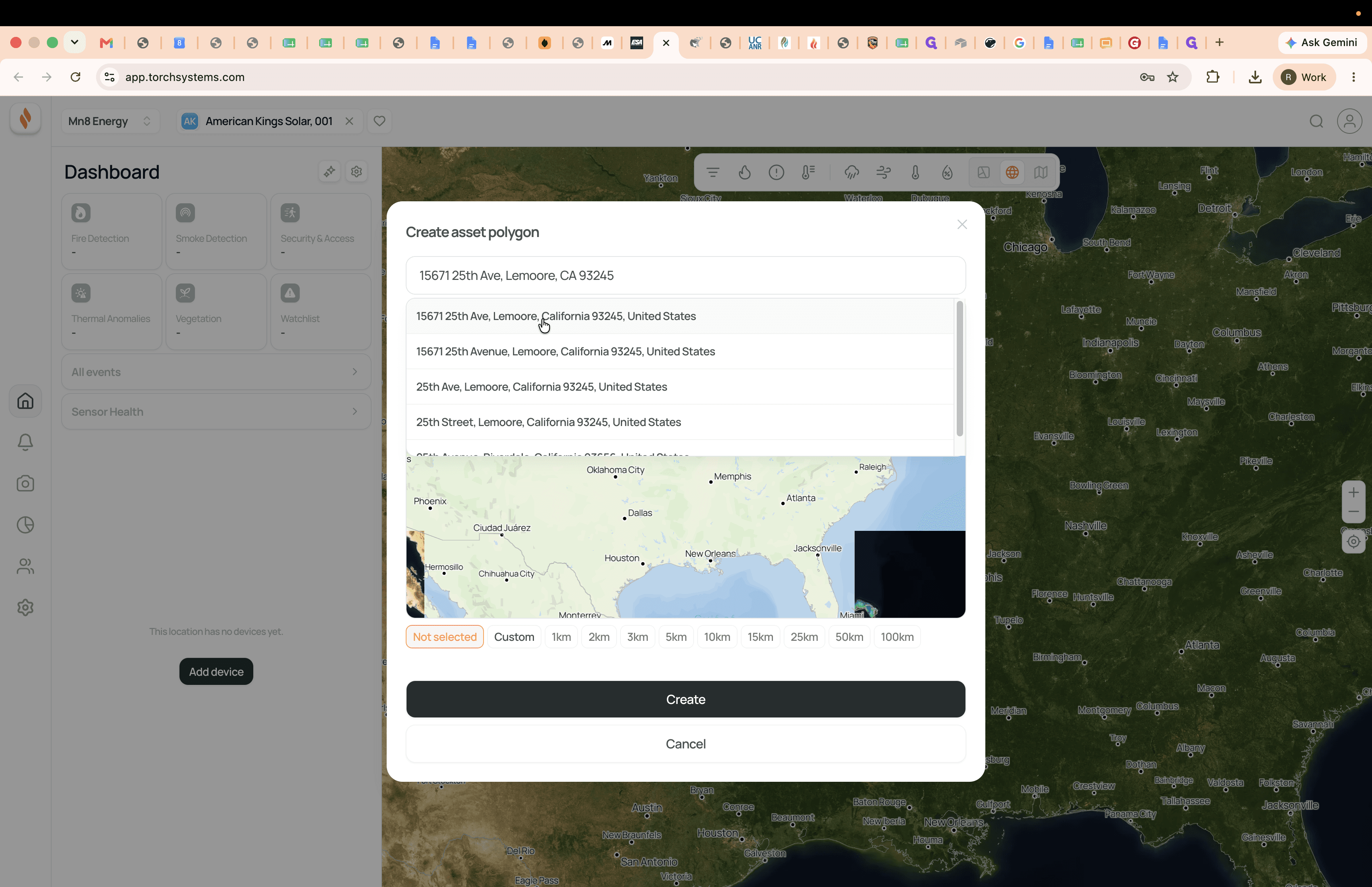Select first suggestion 15671 25th Ave, Lemoore
Viewport: 1372px width, 887px height.
click(x=679, y=316)
